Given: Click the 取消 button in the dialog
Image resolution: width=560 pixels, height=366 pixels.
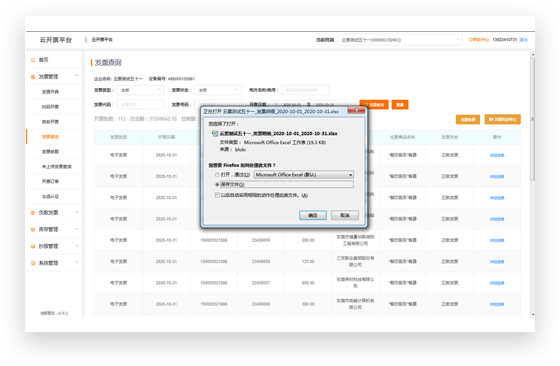Looking at the screenshot, I should (x=345, y=215).
